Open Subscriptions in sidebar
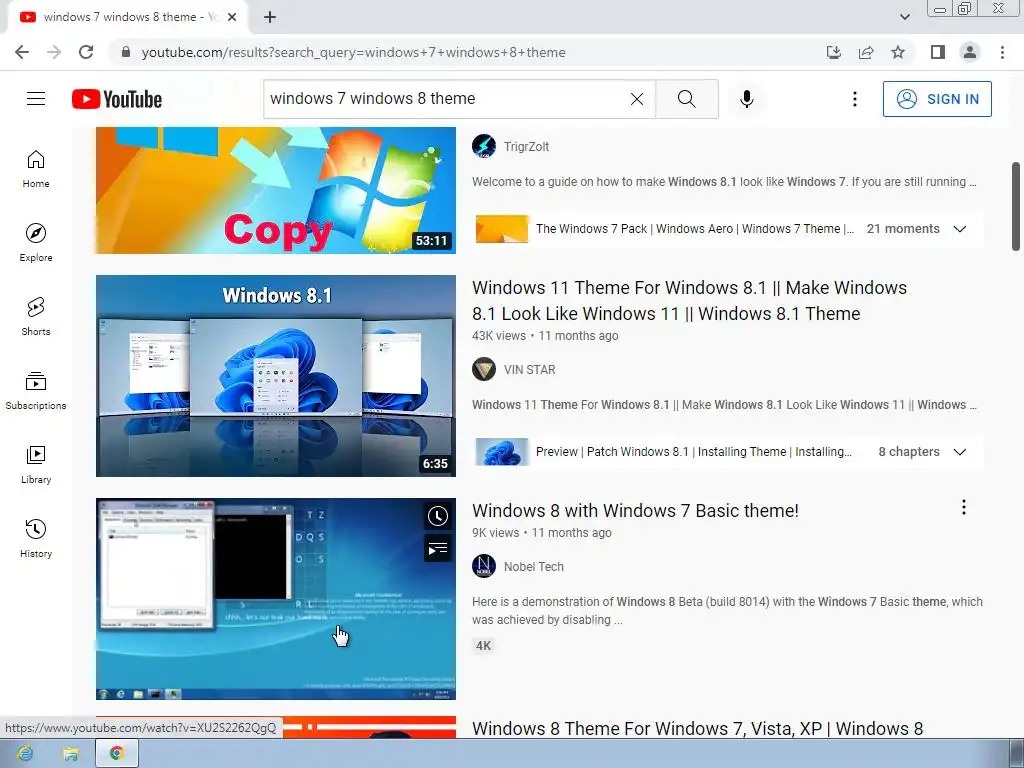Image resolution: width=1024 pixels, height=768 pixels. pos(36,391)
